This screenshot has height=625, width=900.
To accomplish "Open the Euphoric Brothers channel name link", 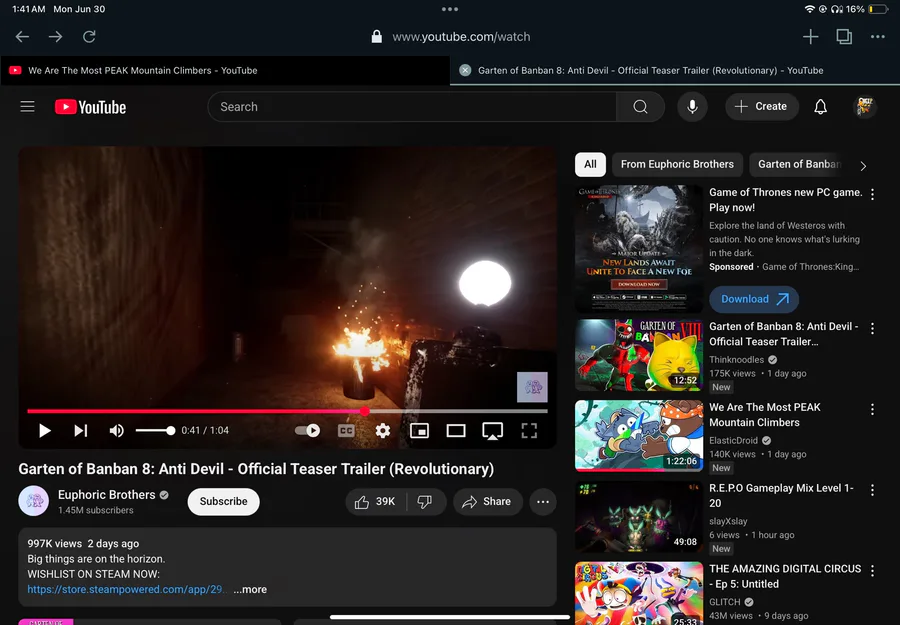I will tap(107, 495).
